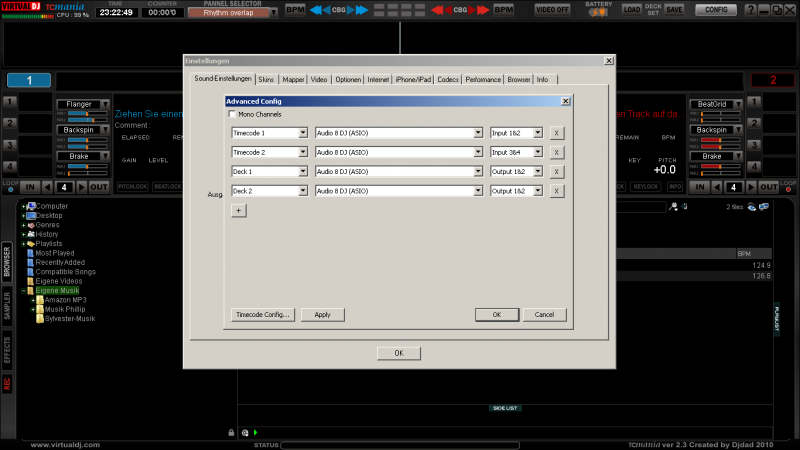Click Apply in Advanced Config
The width and height of the screenshot is (800, 450).
(x=322, y=314)
